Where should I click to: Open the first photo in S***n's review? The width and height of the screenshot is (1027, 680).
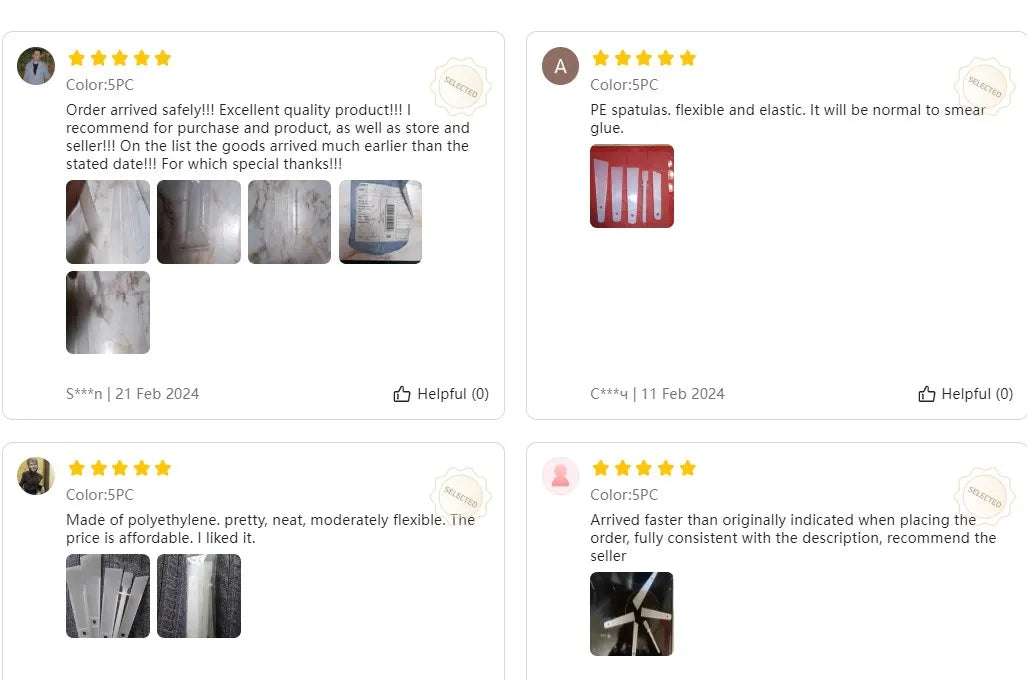click(x=108, y=222)
